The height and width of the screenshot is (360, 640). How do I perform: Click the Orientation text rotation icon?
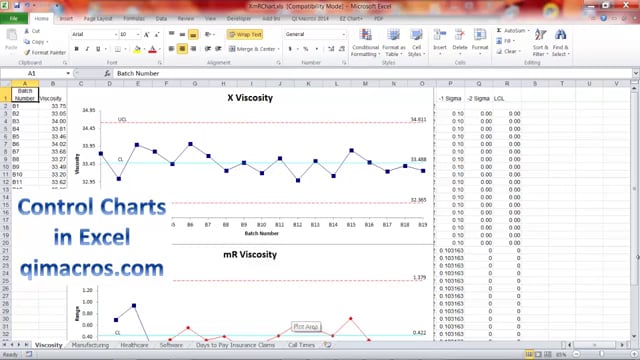coord(208,35)
